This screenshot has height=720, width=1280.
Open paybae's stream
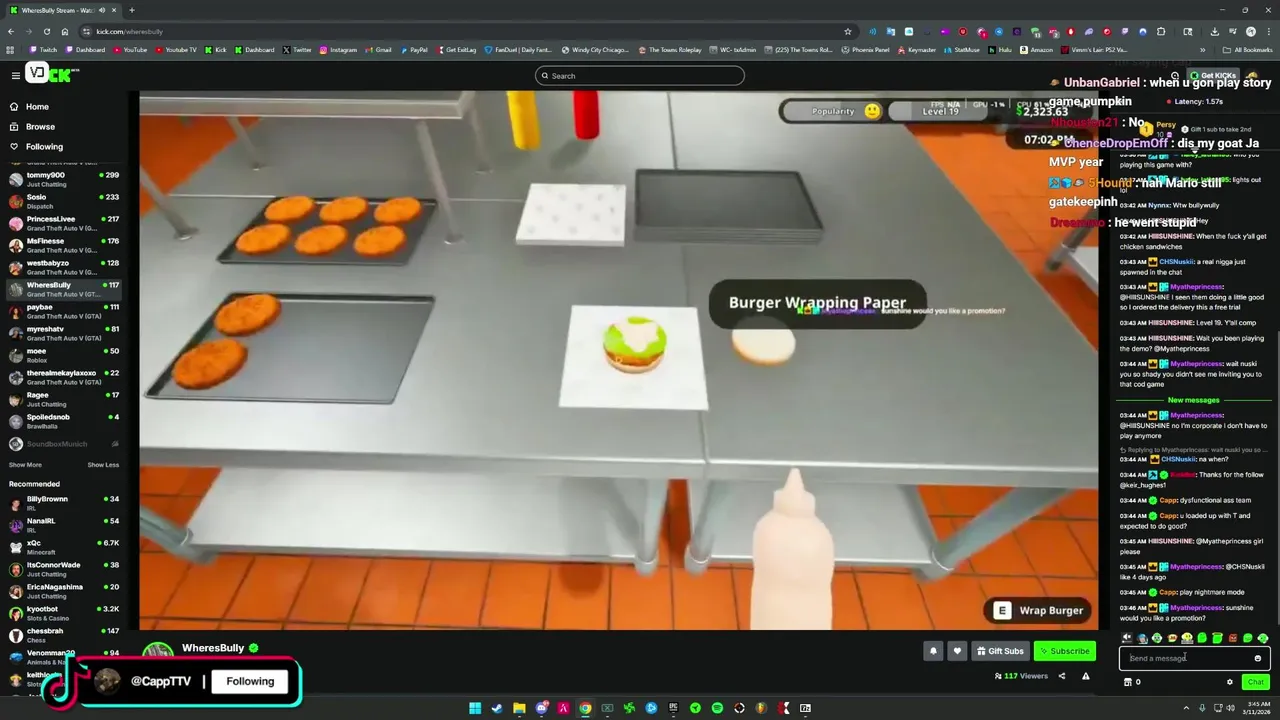coord(65,311)
